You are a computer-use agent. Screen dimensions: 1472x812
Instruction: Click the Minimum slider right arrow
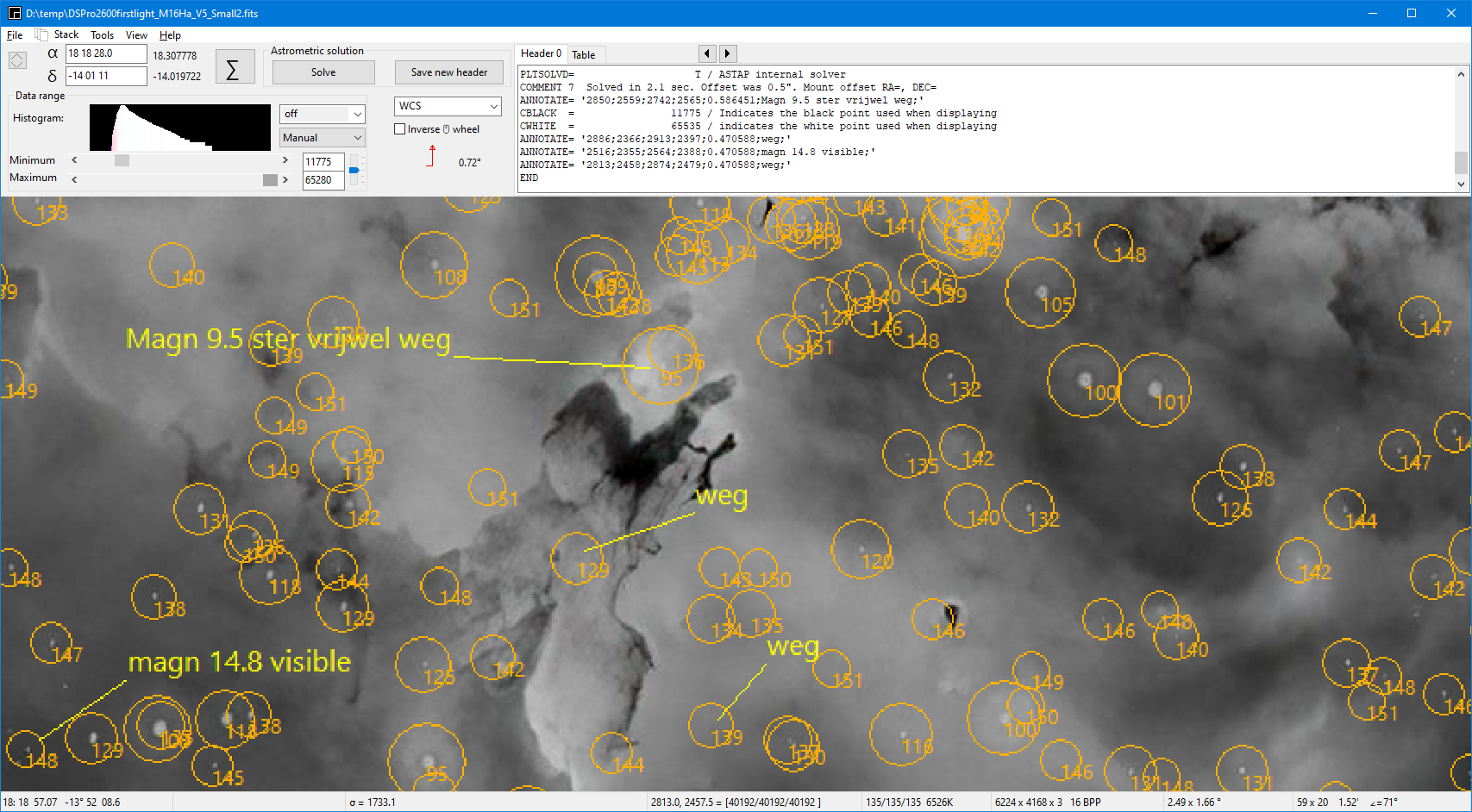click(285, 160)
